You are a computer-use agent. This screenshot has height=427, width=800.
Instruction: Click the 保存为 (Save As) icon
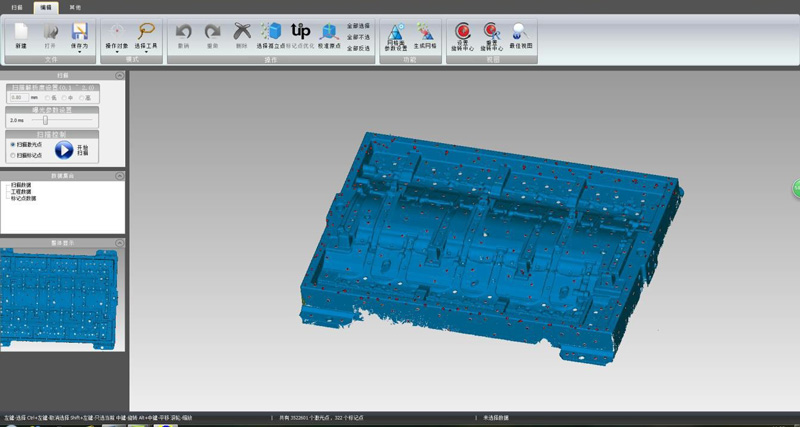point(79,35)
